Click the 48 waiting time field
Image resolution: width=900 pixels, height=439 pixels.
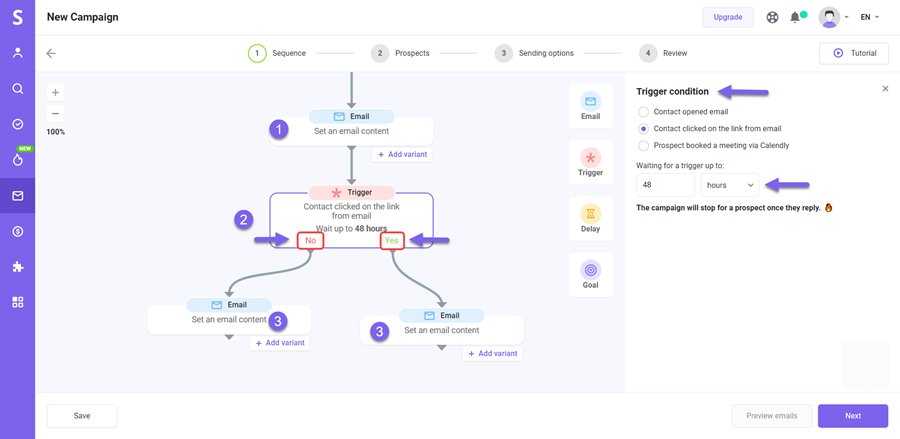(x=666, y=185)
